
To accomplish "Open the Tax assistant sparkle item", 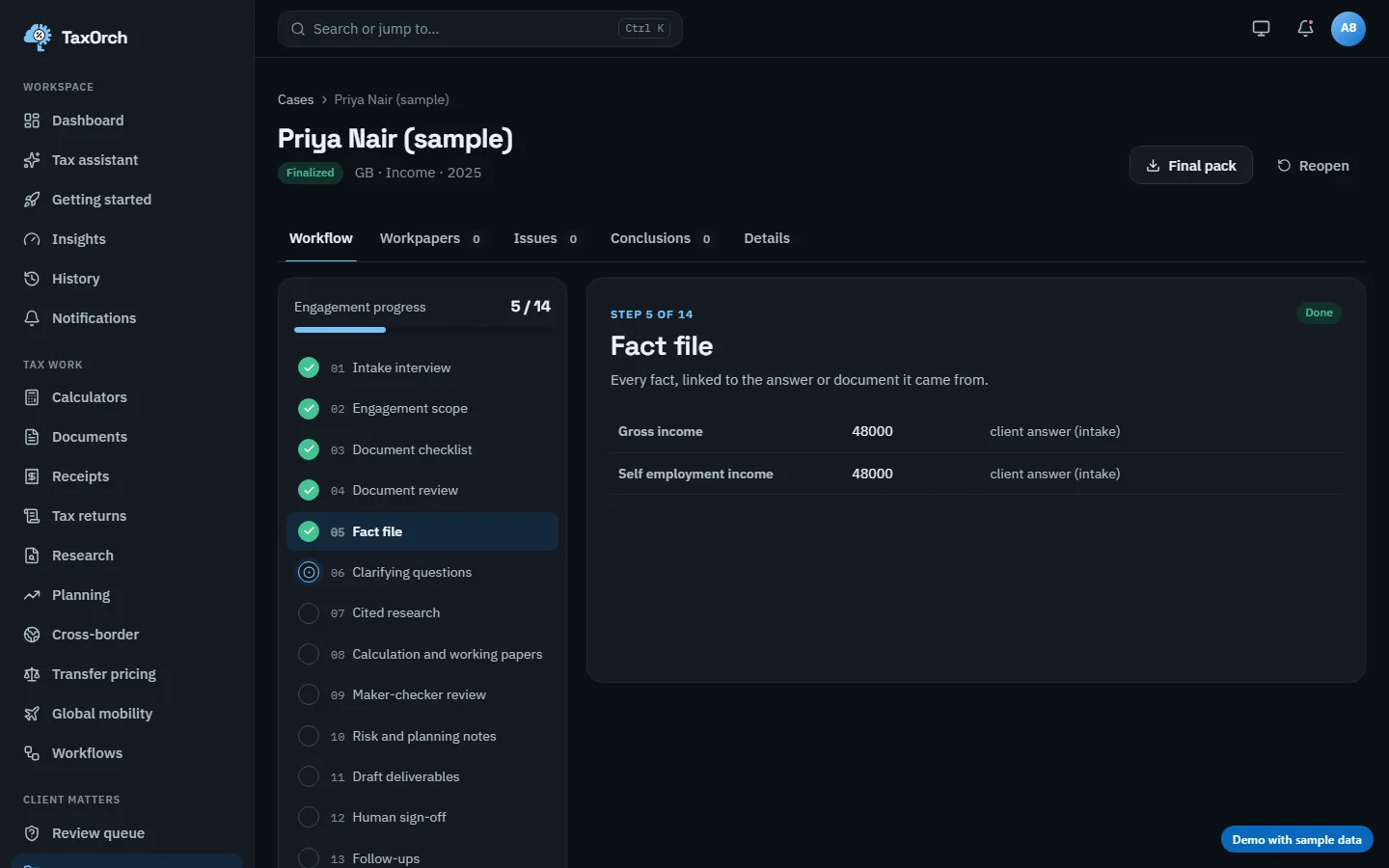I will tap(126, 160).
